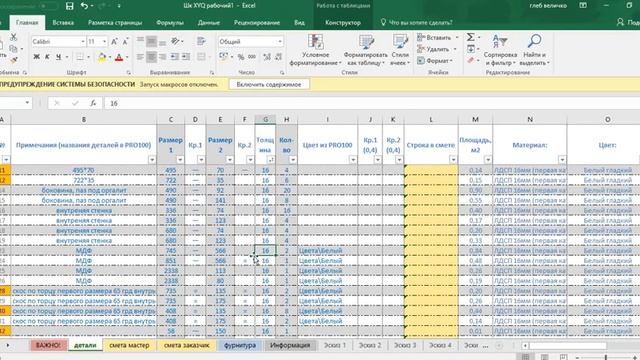The width and height of the screenshot is (640, 360).
Task: Toggle bold (Ж) formatting
Action: click(36, 57)
